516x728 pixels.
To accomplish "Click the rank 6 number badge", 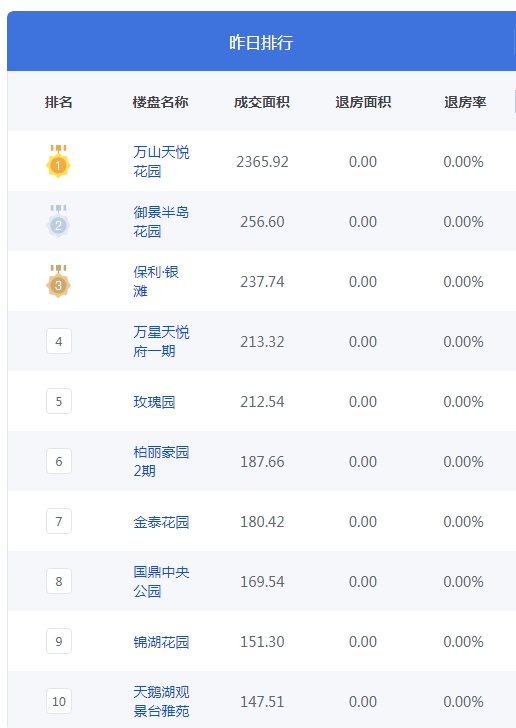I will point(59,461).
